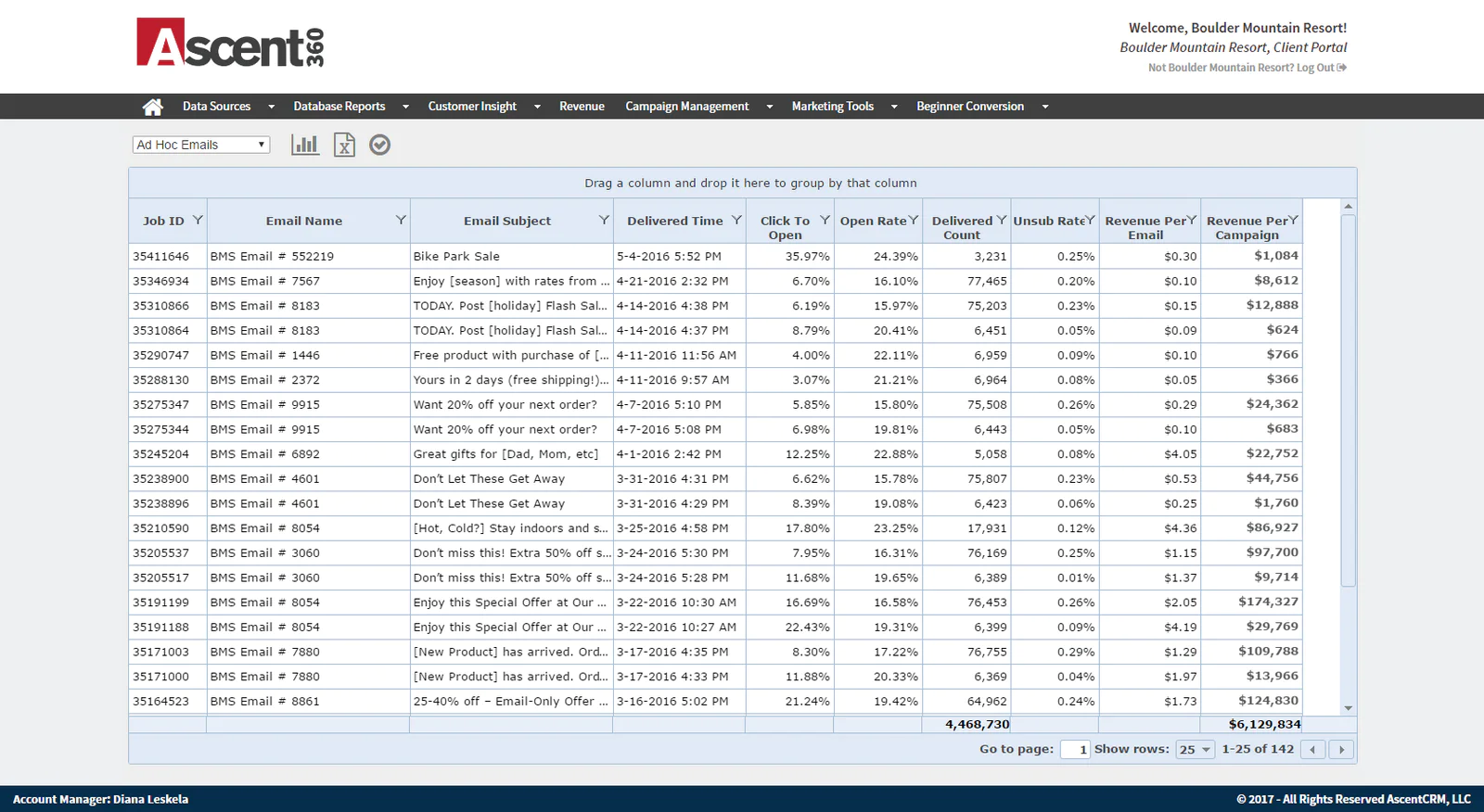Open the Revenue menu item
The width and height of the screenshot is (1484, 812).
pyautogui.click(x=582, y=107)
